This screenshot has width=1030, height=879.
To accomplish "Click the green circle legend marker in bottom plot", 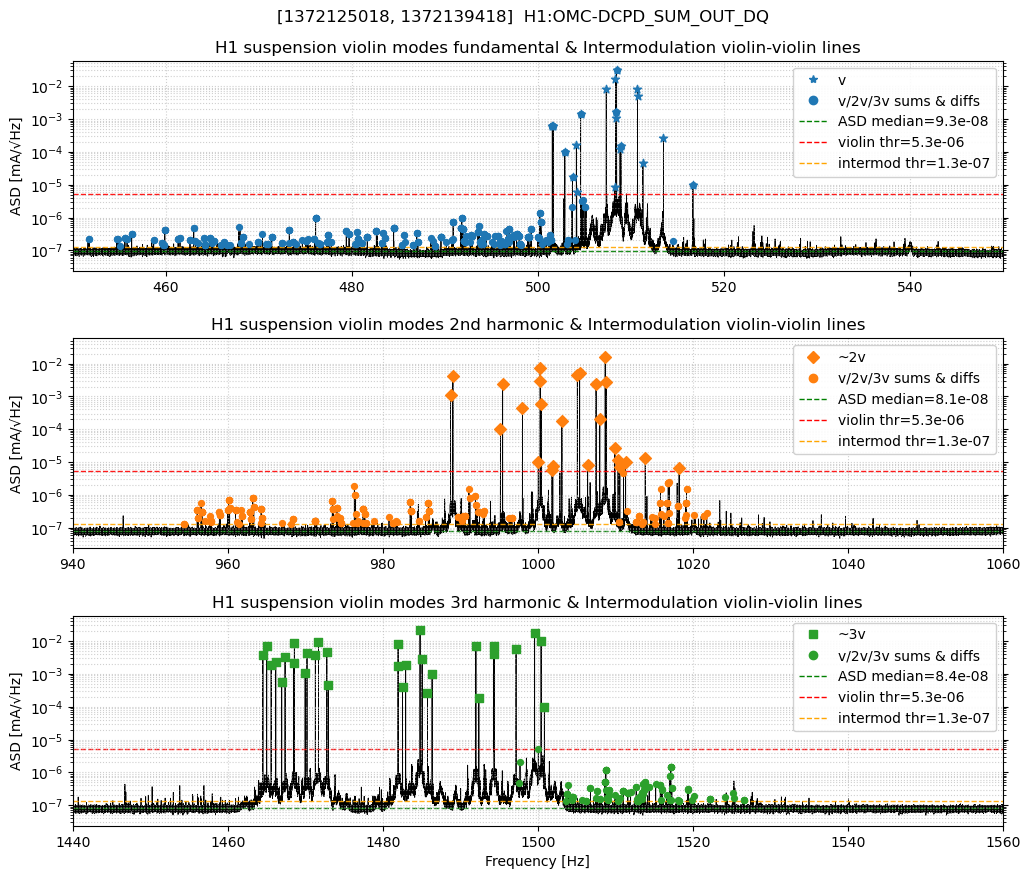I will click(x=813, y=655).
